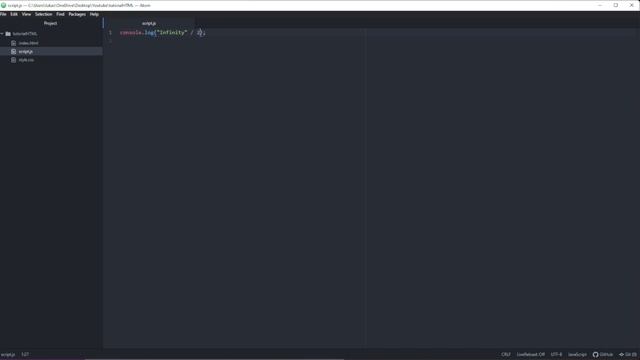Click the style.css file icon
The width and height of the screenshot is (640, 360).
[13, 60]
